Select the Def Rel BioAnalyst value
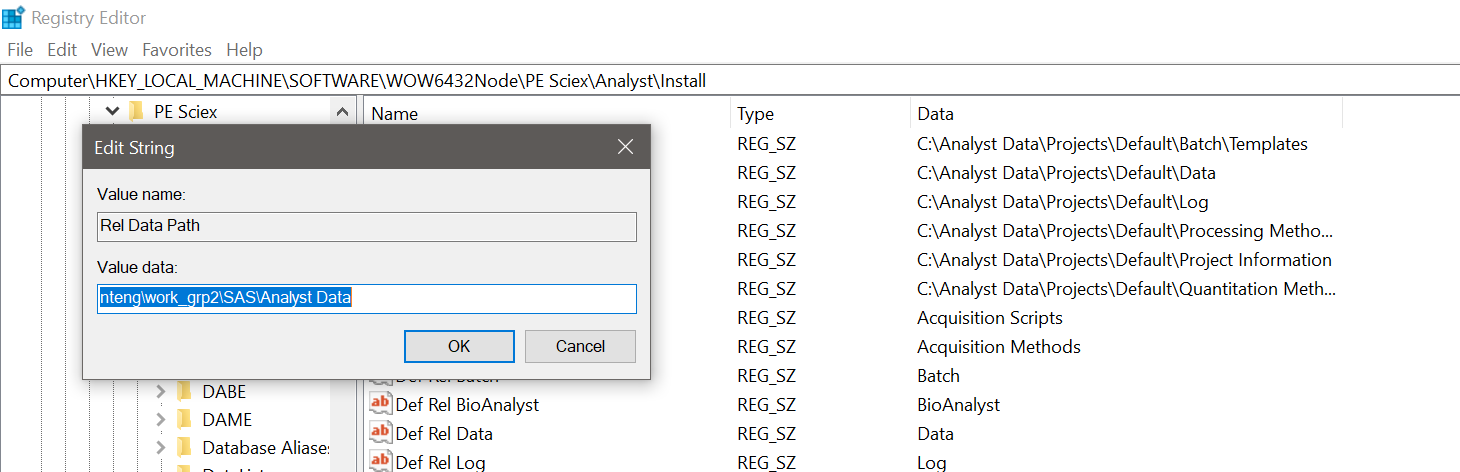The image size is (1460, 472). [x=467, y=405]
